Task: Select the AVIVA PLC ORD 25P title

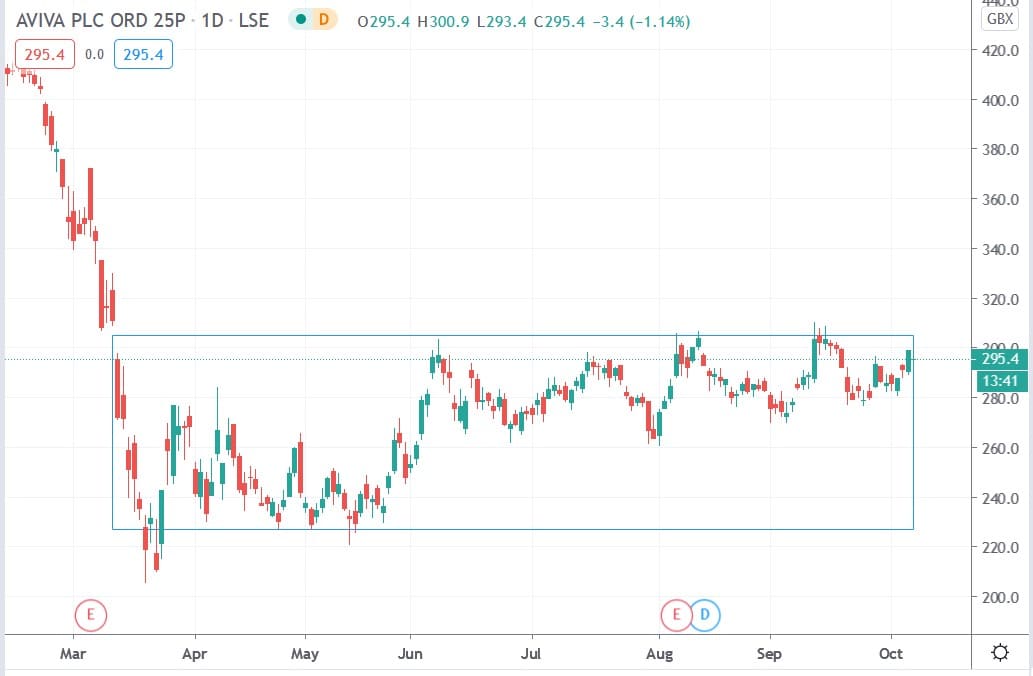Action: (100, 21)
